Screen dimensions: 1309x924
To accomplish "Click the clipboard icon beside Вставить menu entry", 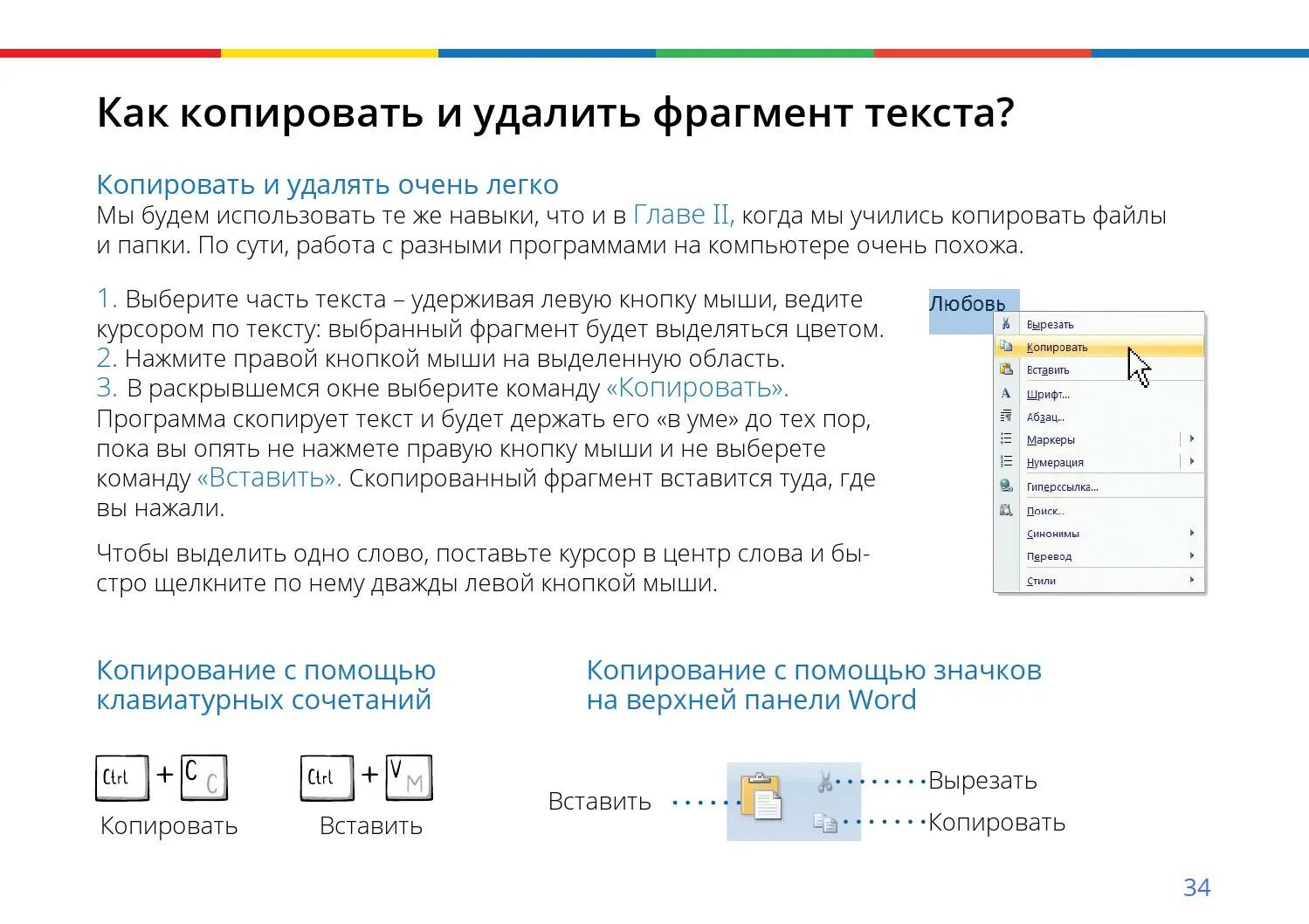I will click(x=1006, y=369).
